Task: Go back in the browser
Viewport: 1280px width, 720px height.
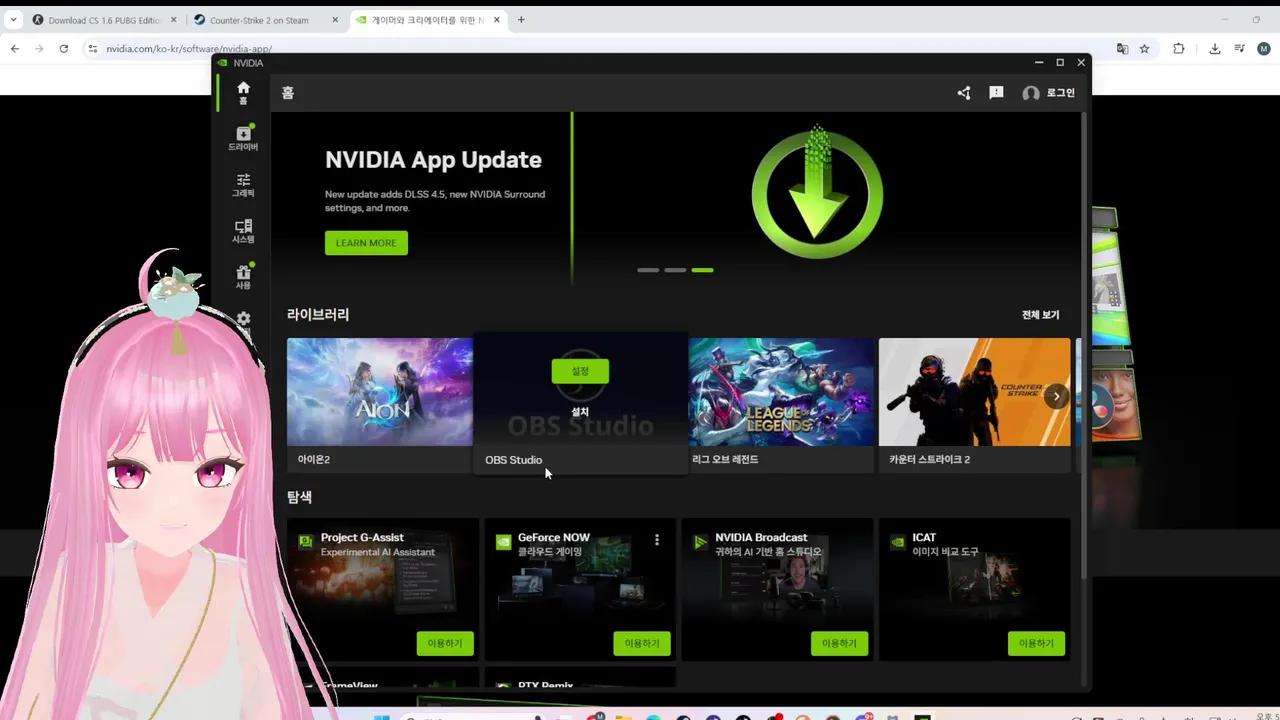Action: coord(15,49)
